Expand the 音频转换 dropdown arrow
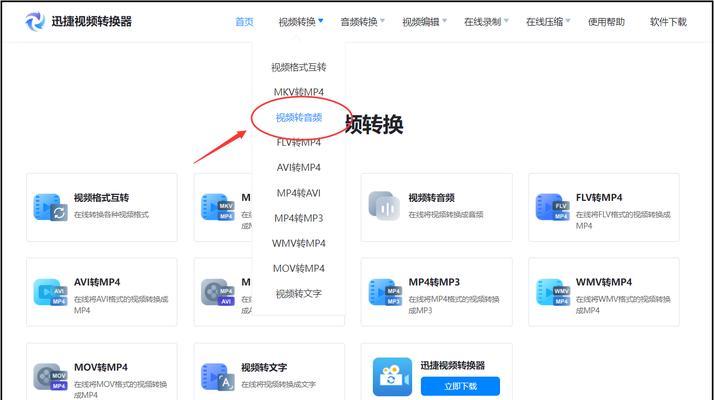 coord(382,21)
